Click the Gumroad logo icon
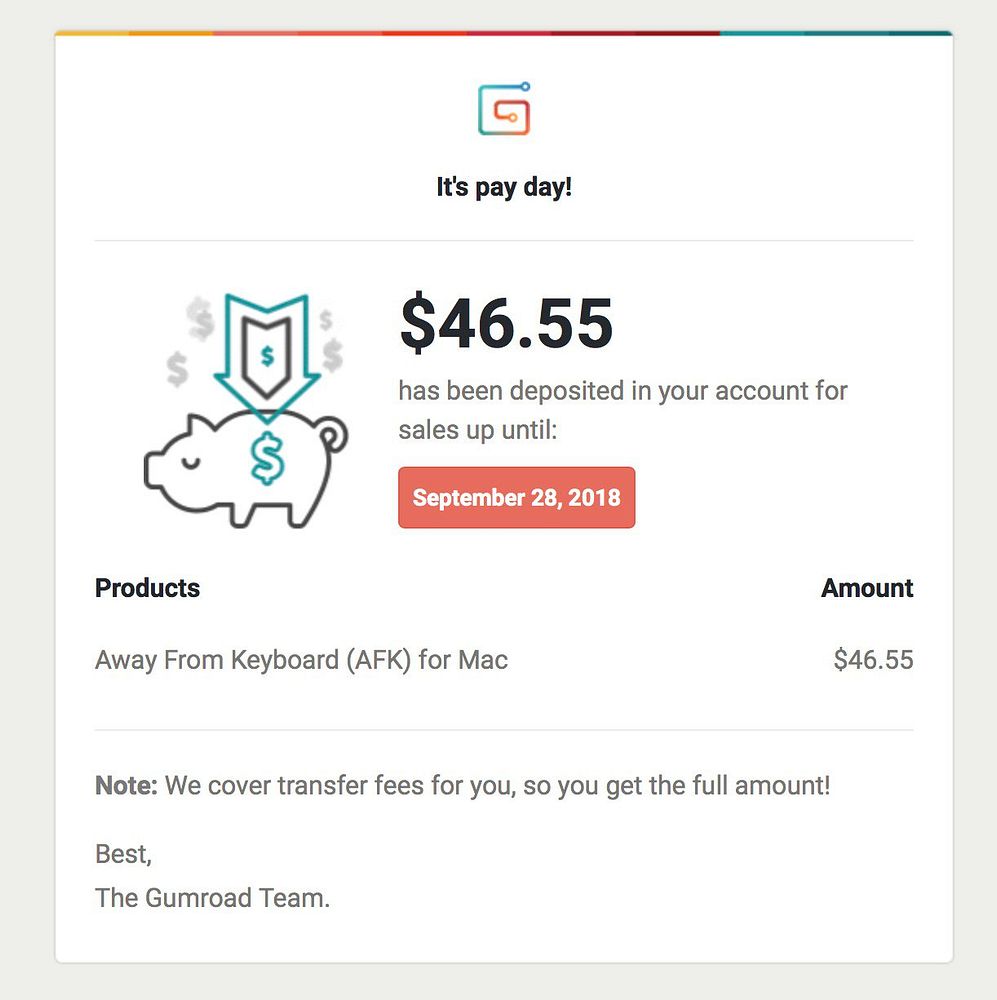Screen dimensions: 997x1000 click(x=504, y=108)
